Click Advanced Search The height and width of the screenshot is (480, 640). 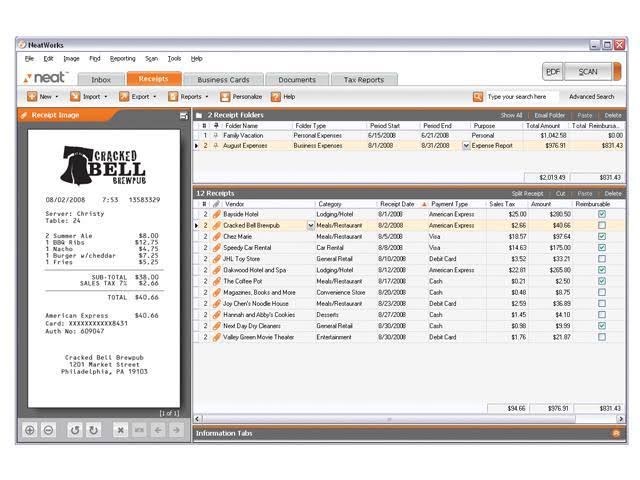tap(591, 97)
